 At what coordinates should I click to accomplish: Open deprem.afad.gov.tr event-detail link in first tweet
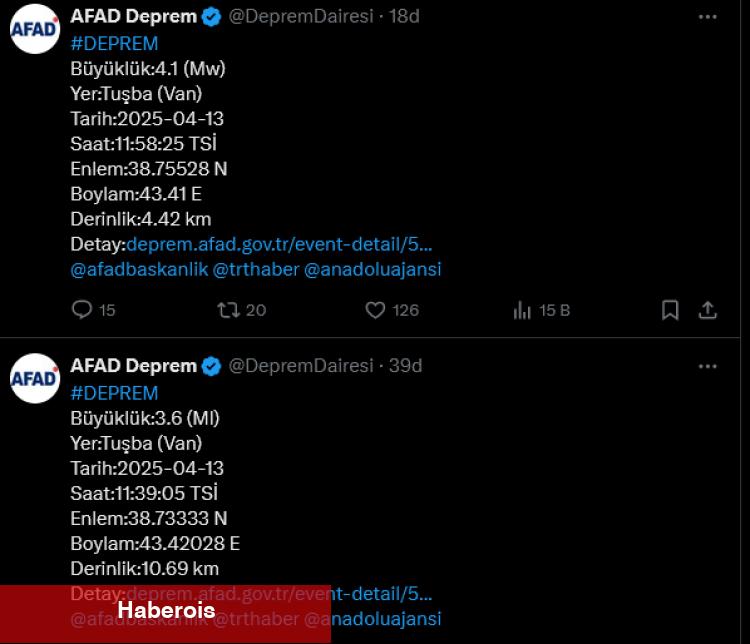279,244
